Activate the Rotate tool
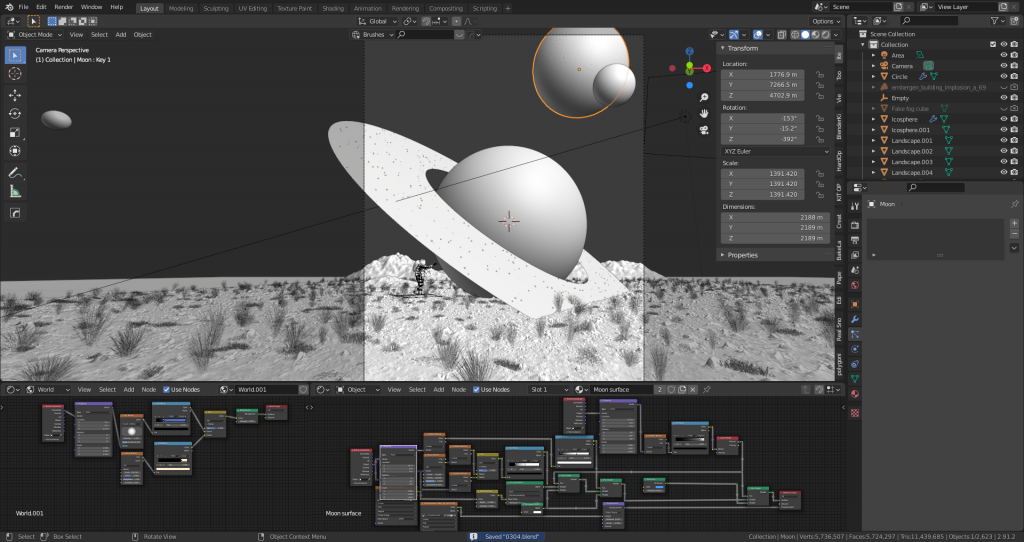This screenshot has width=1024, height=542. click(x=15, y=113)
